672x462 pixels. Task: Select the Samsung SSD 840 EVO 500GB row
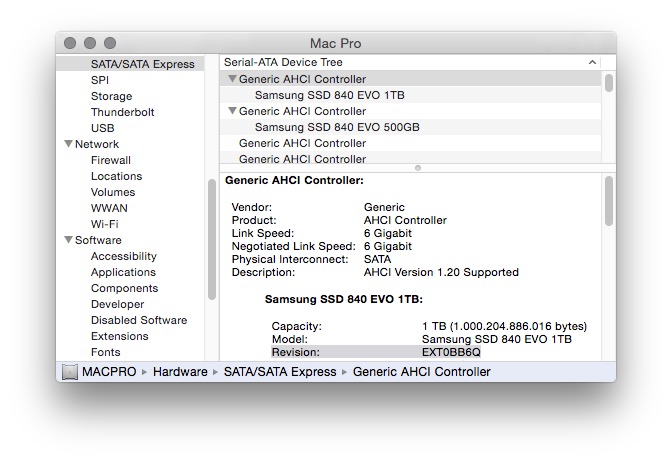pos(411,127)
